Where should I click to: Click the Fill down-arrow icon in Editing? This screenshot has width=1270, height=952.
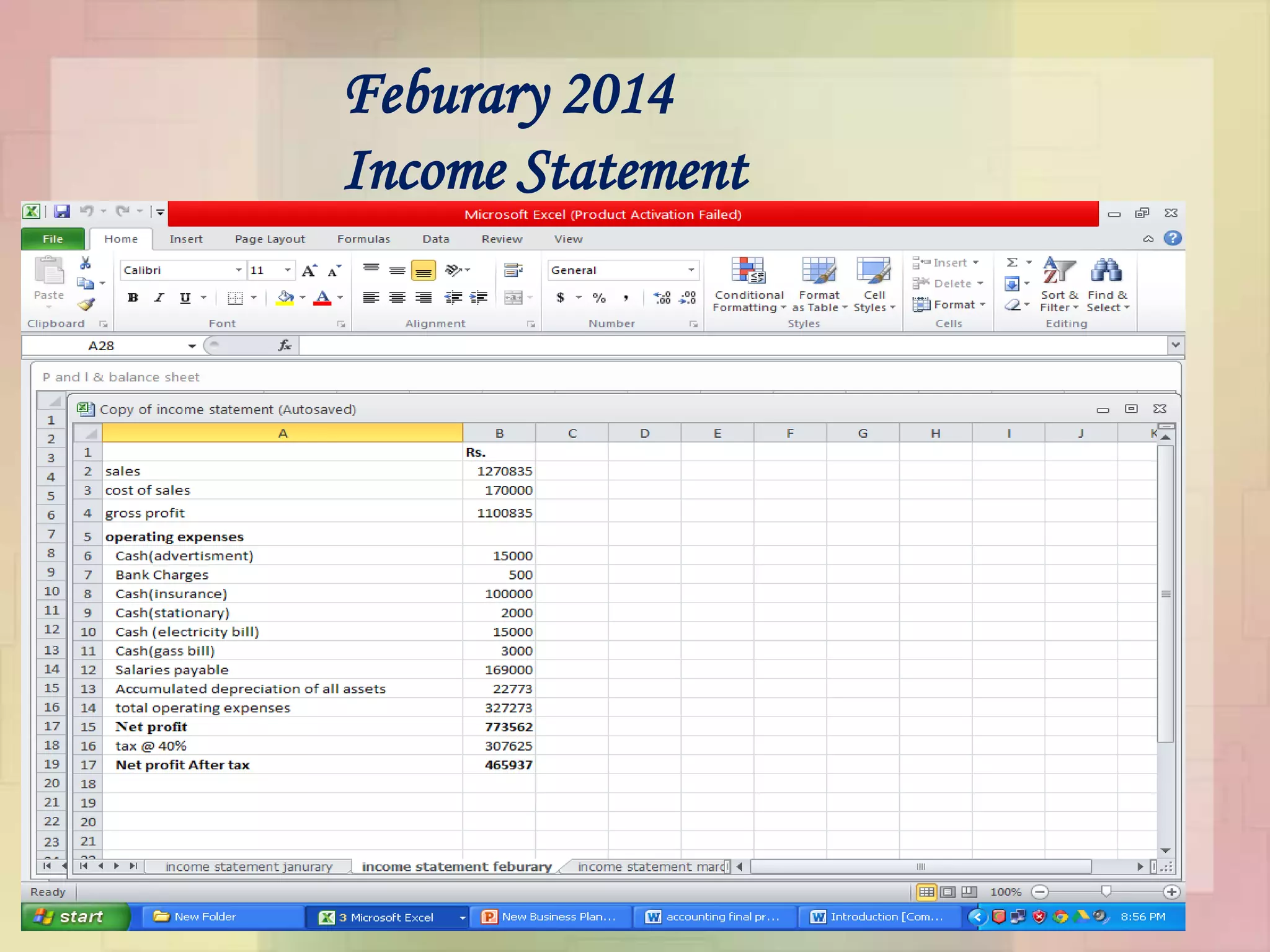(x=1012, y=284)
